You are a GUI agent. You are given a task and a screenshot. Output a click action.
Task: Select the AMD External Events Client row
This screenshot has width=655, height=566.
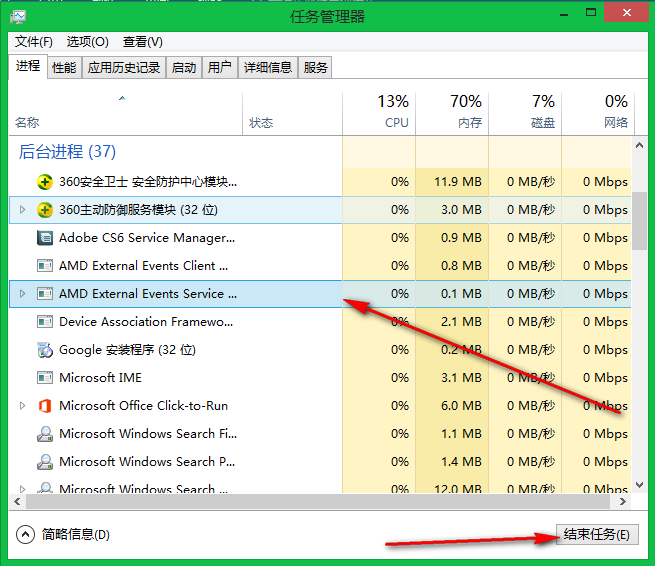[320, 266]
